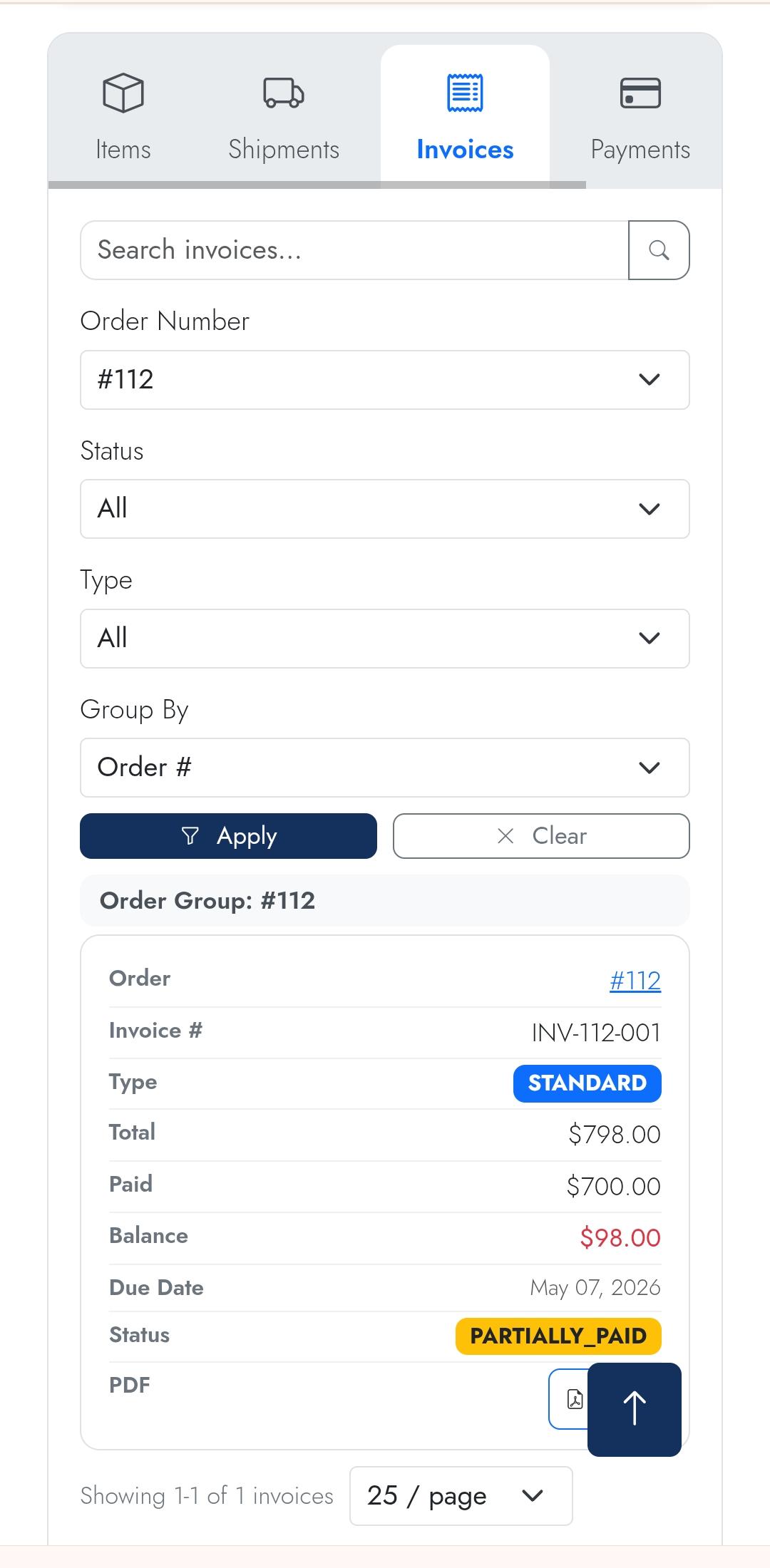The height and width of the screenshot is (1568, 770).
Task: Expand the Status dropdown showing All
Action: point(385,508)
